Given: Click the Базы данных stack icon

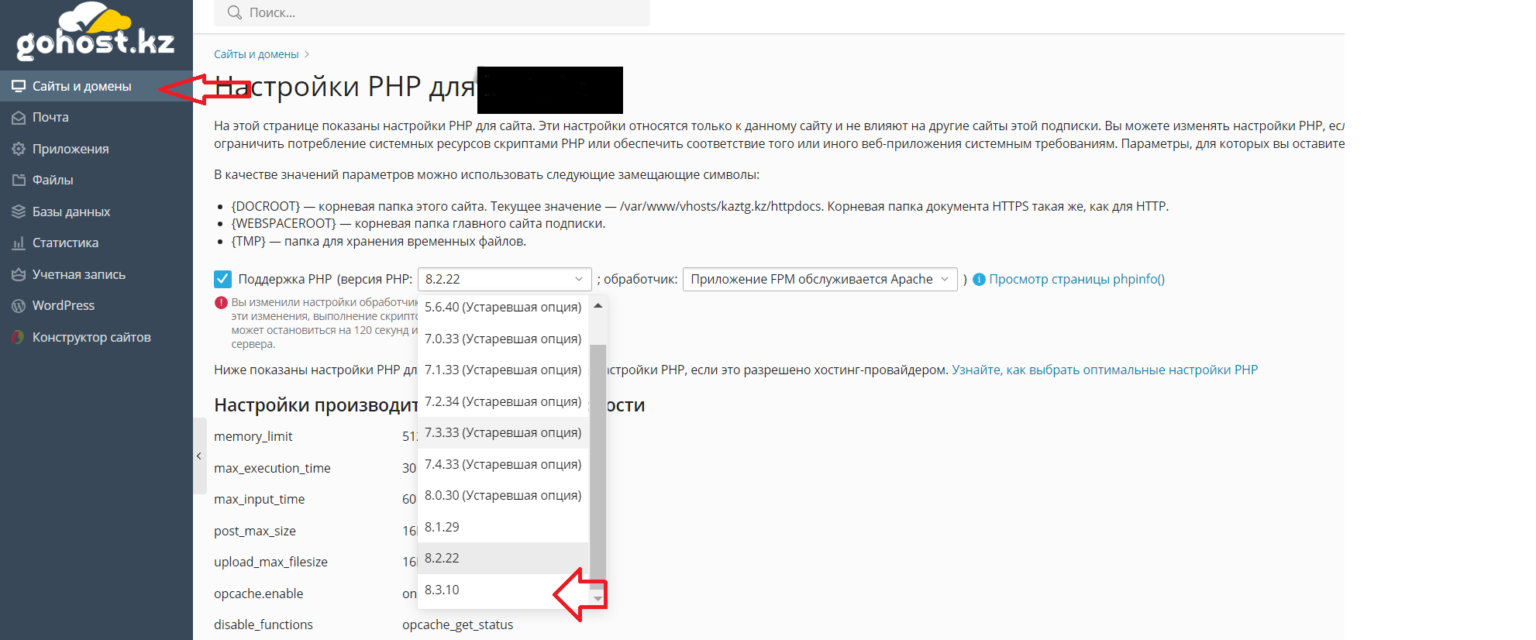Looking at the screenshot, I should coord(18,212).
